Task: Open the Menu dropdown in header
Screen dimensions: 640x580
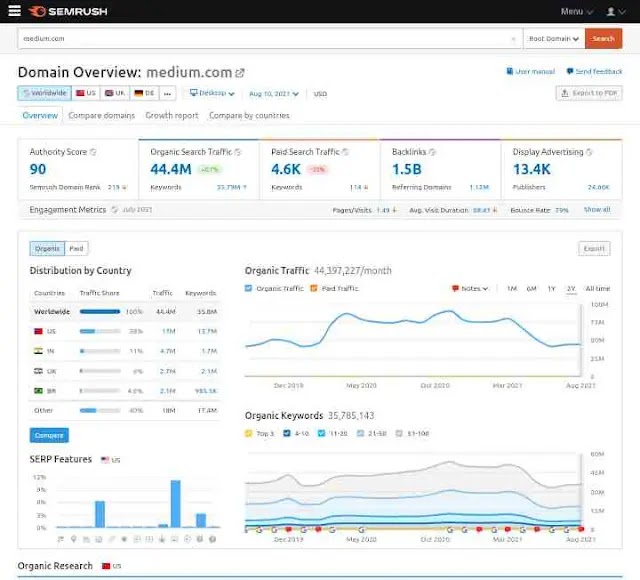Action: (x=577, y=11)
